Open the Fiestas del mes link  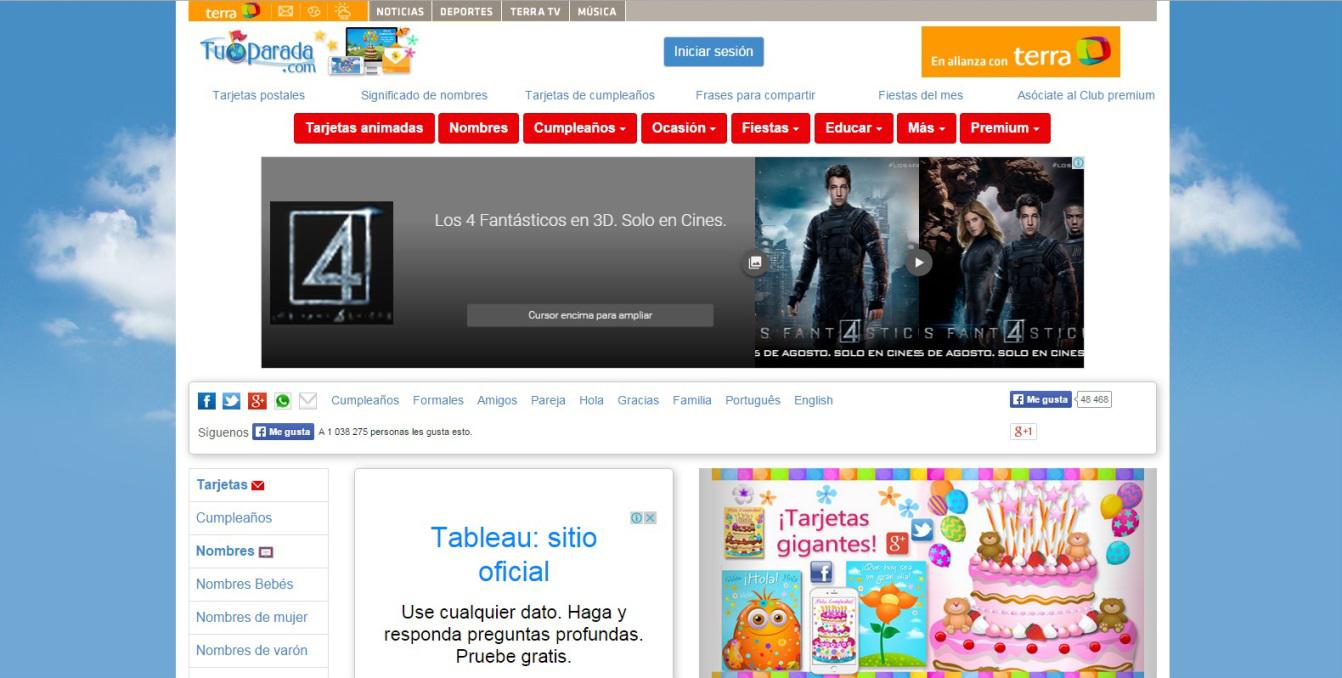pos(921,96)
